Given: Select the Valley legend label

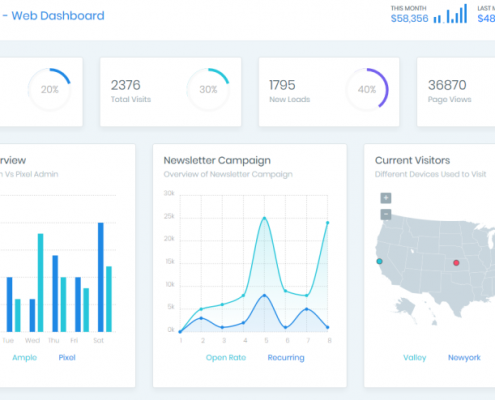Looking at the screenshot, I should click(415, 358).
